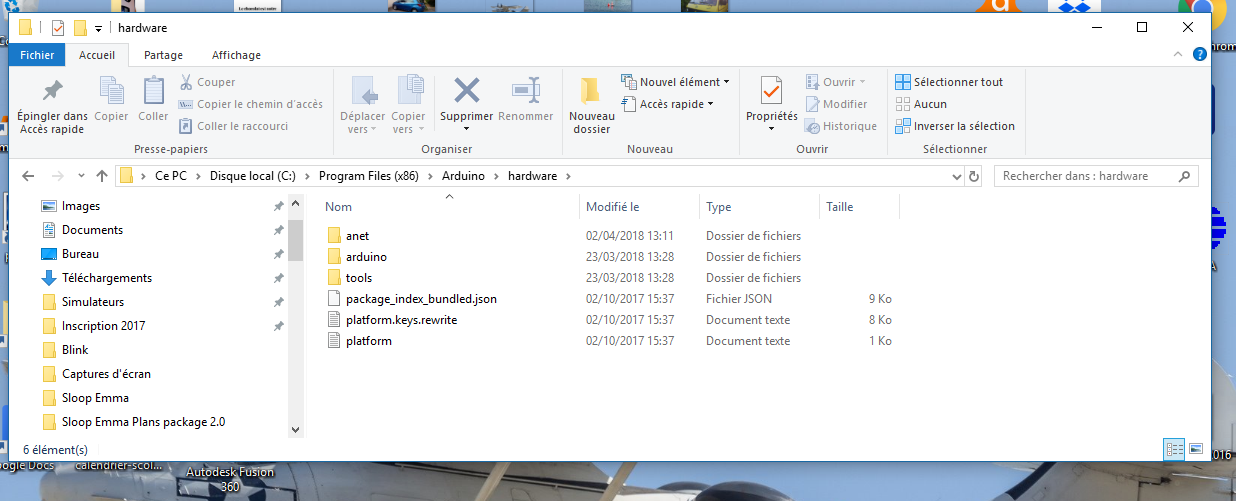Select the platform text document
Image resolution: width=1236 pixels, height=501 pixels.
[x=368, y=341]
